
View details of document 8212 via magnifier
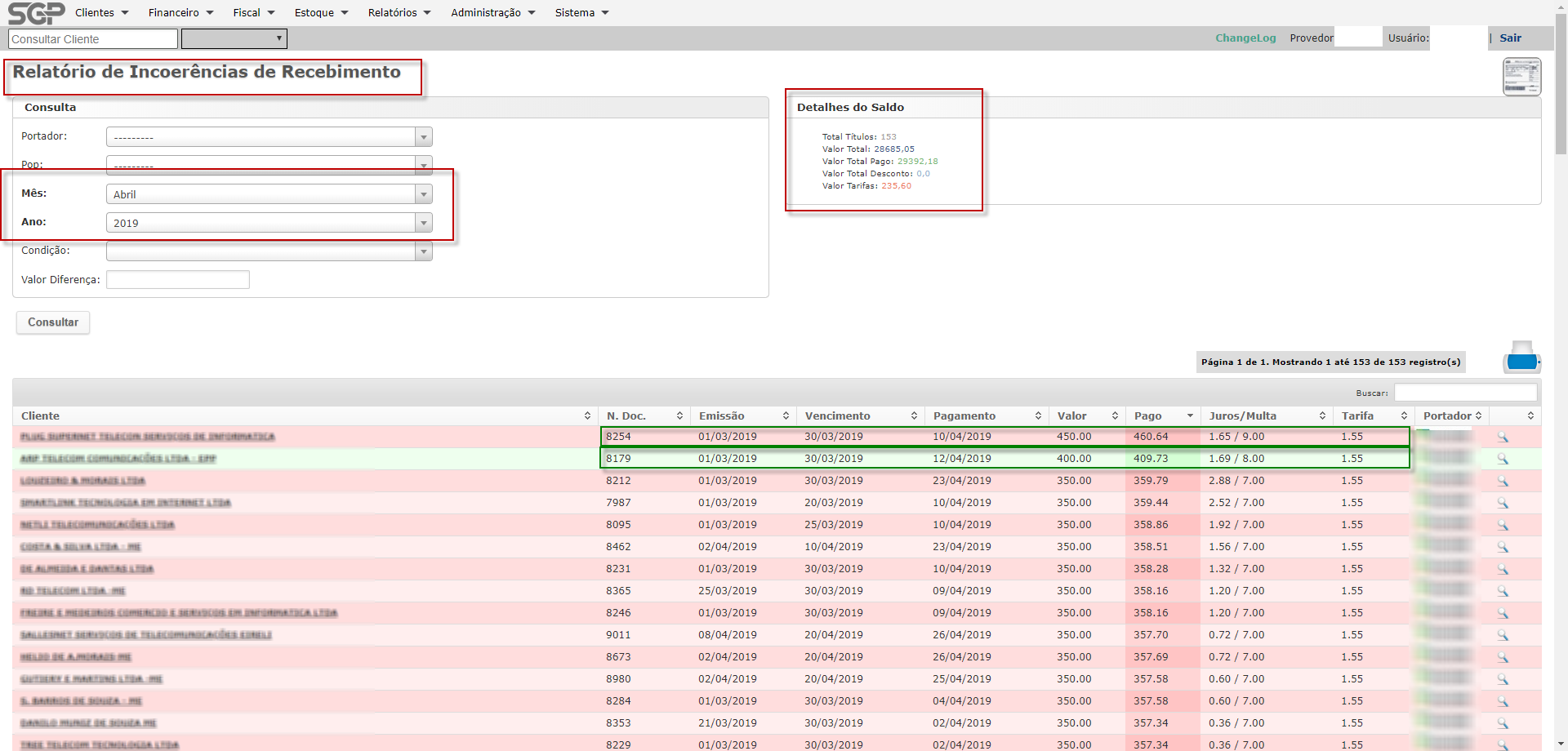click(1502, 482)
